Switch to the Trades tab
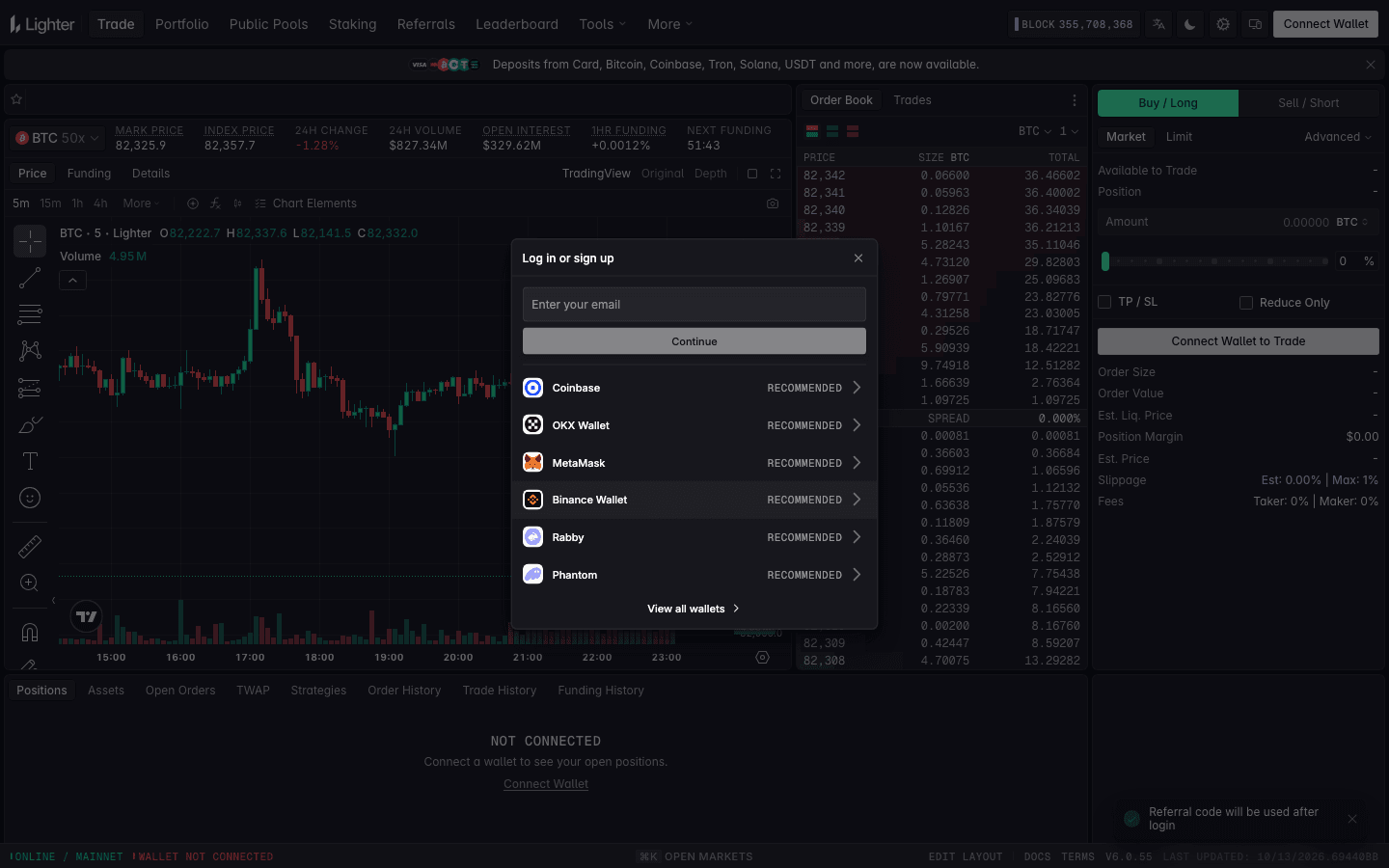The width and height of the screenshot is (1389, 868). (x=912, y=100)
